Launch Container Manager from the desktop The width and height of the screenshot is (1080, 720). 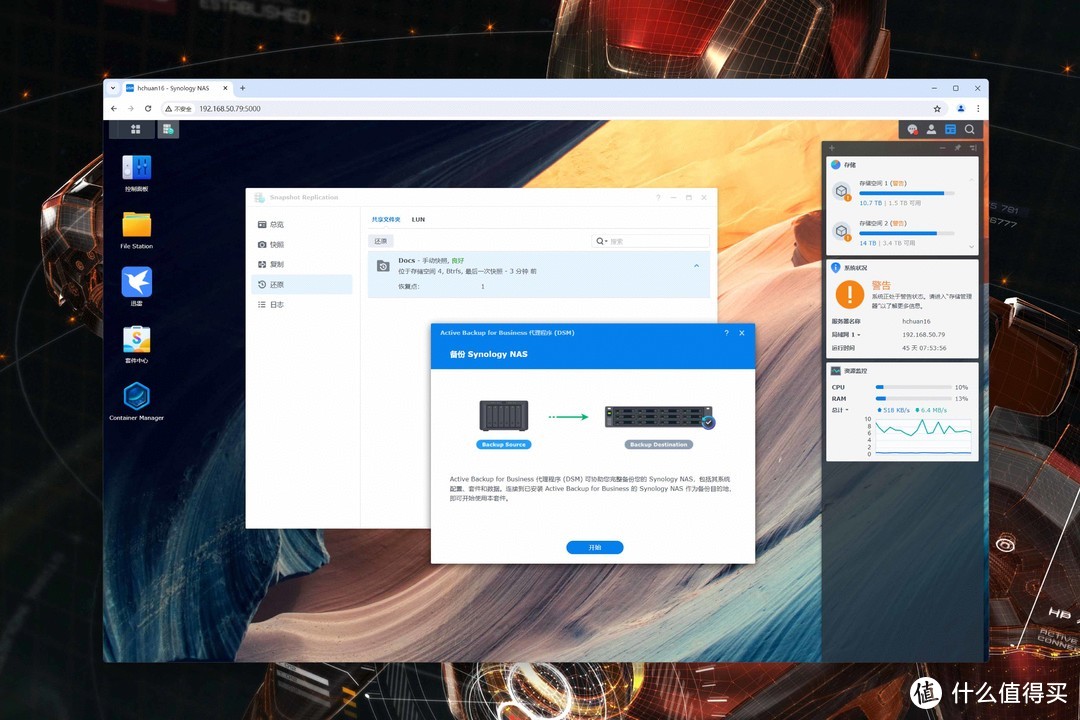pyautogui.click(x=136, y=397)
